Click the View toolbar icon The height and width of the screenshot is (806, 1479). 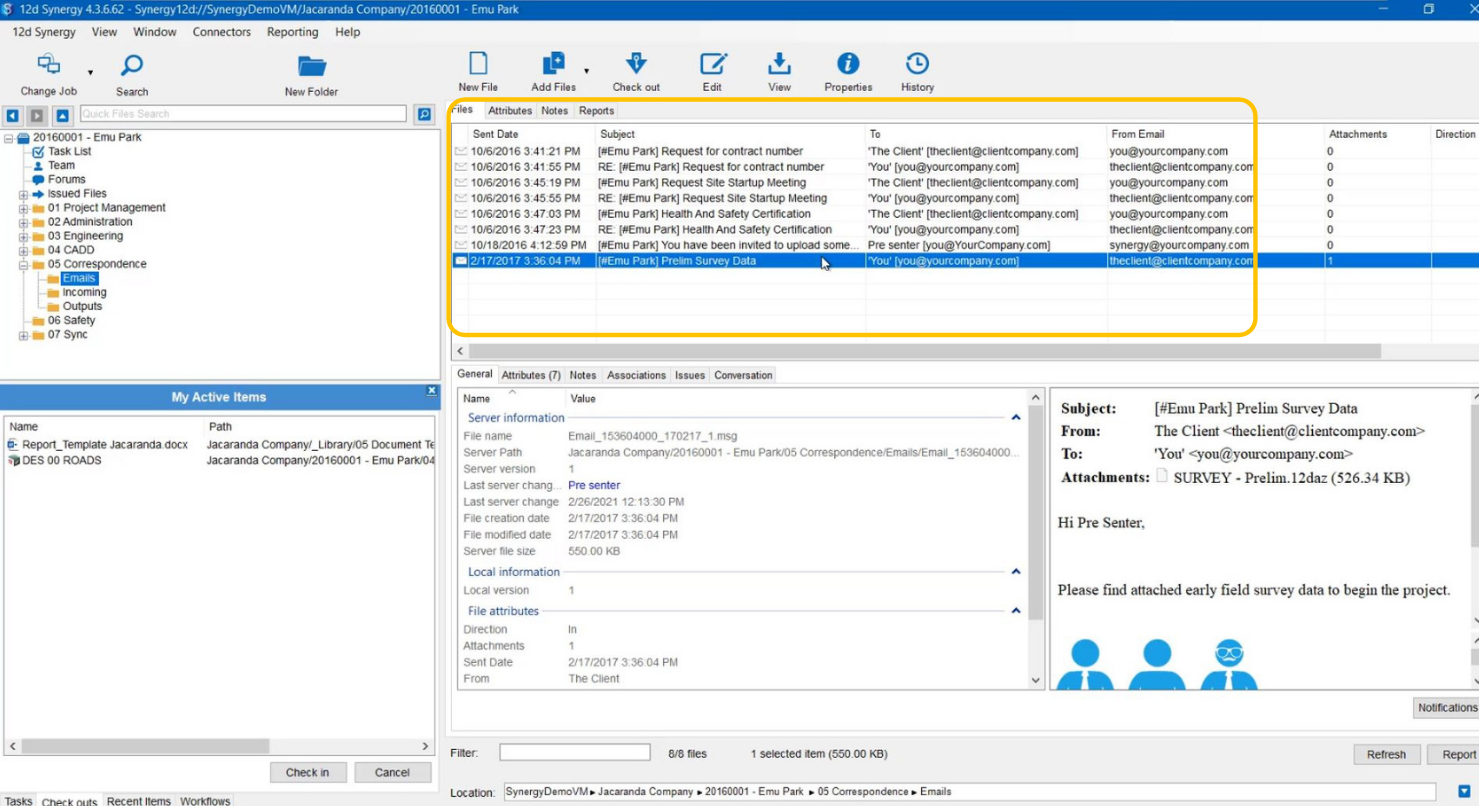coord(779,64)
